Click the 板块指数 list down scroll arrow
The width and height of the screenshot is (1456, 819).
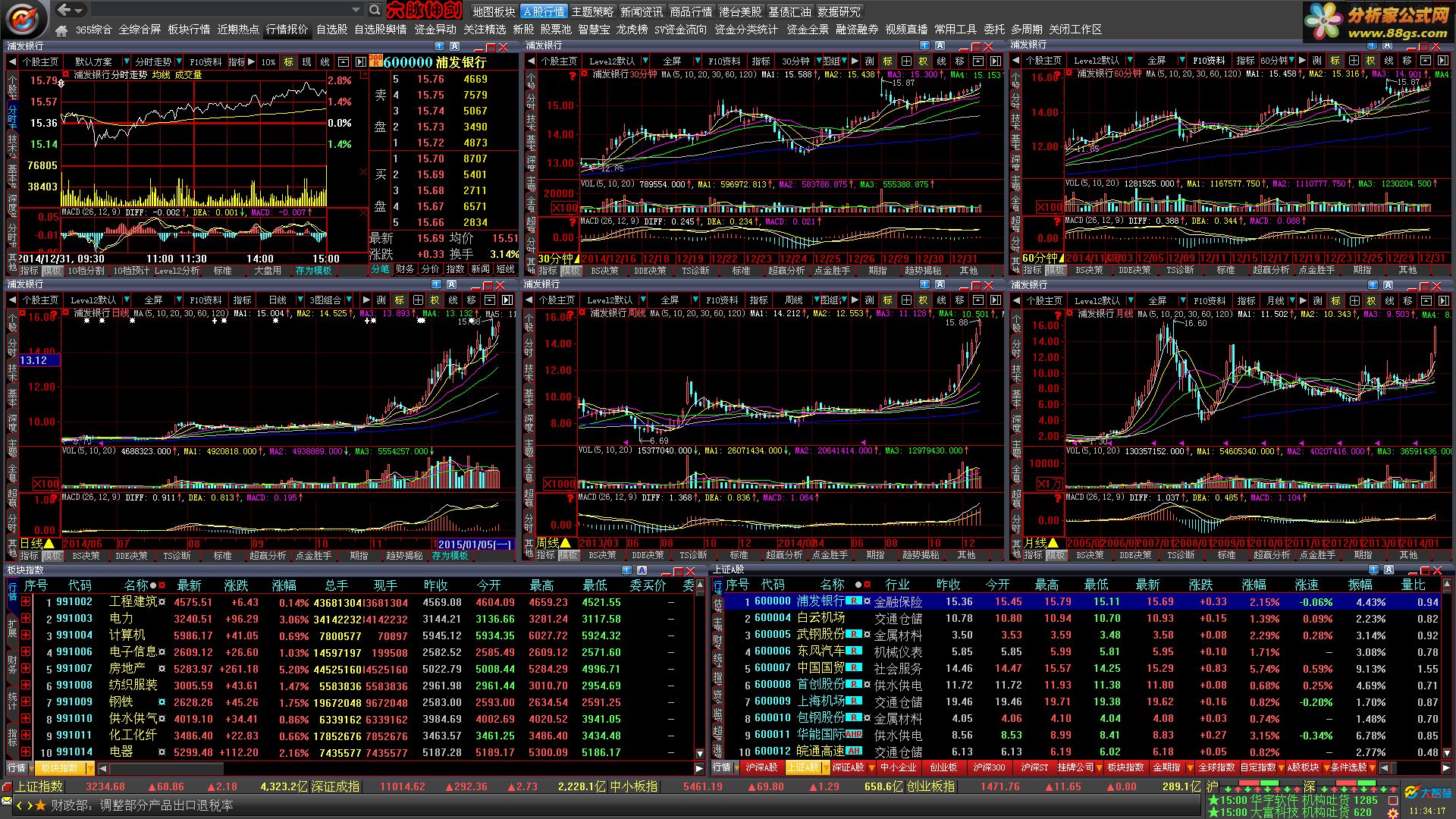tap(700, 753)
